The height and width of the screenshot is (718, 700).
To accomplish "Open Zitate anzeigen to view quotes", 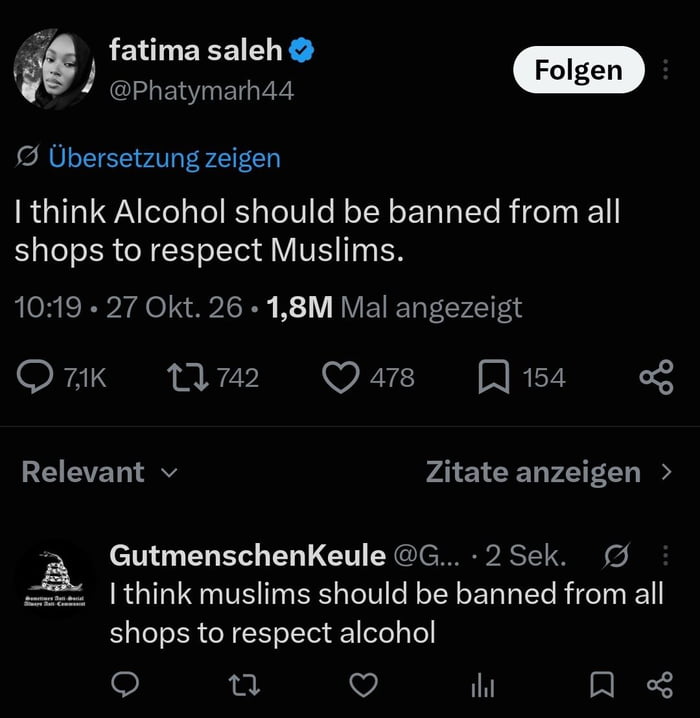I will 549,472.
